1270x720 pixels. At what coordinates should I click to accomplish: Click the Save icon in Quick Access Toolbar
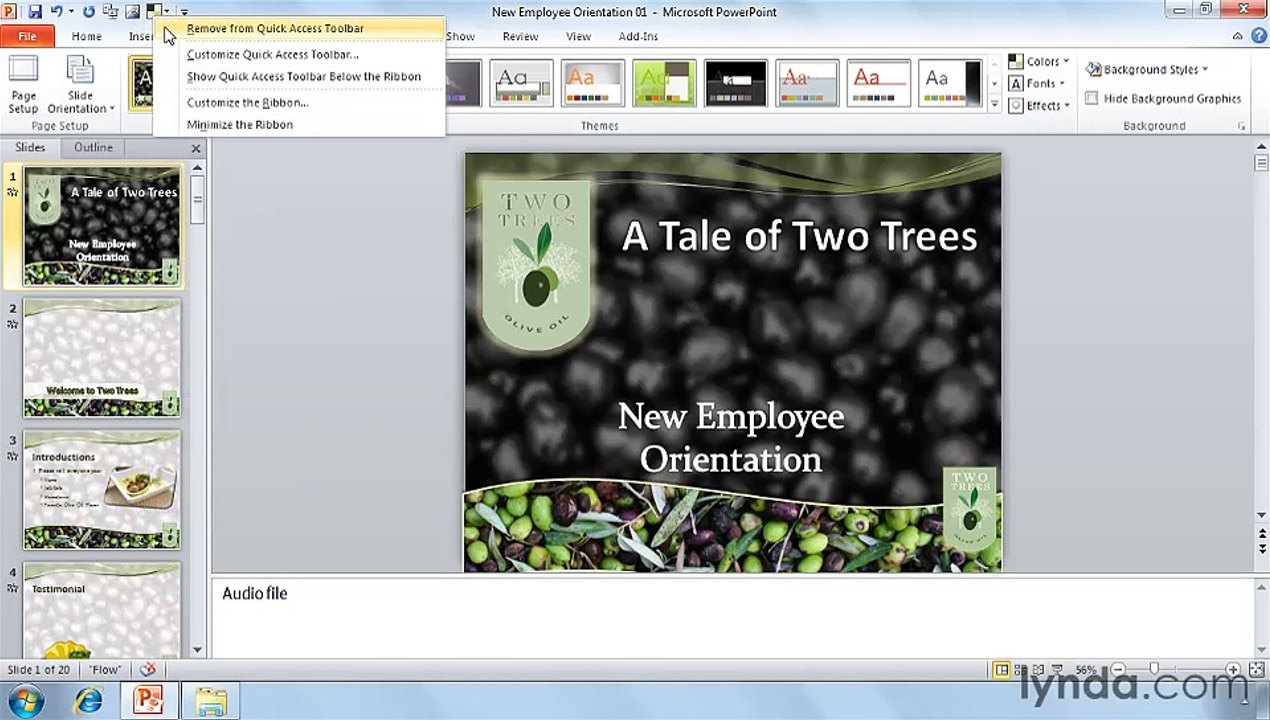tap(35, 12)
